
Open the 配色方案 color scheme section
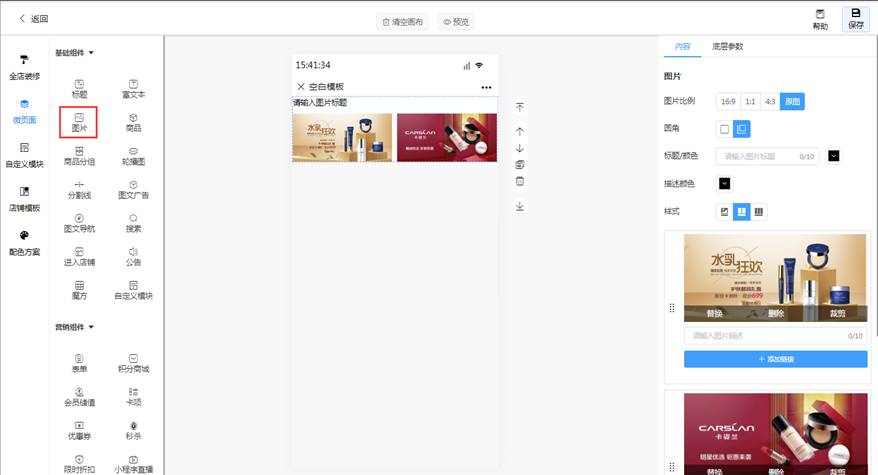coord(24,243)
